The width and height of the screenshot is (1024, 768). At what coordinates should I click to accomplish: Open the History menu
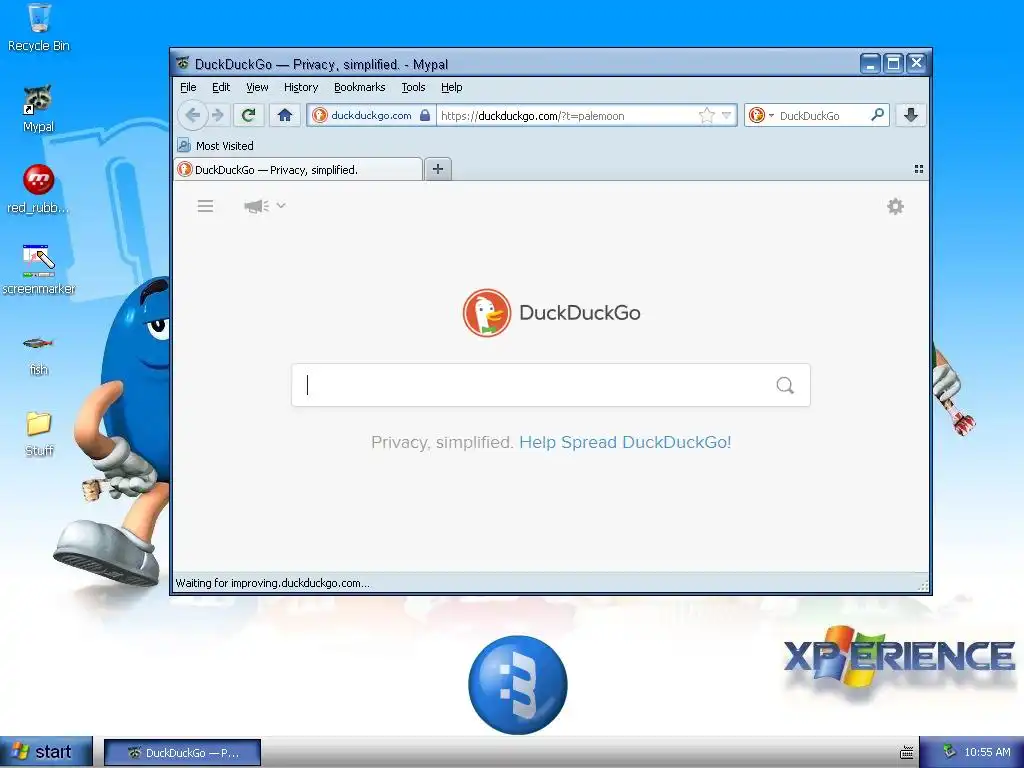pos(300,87)
